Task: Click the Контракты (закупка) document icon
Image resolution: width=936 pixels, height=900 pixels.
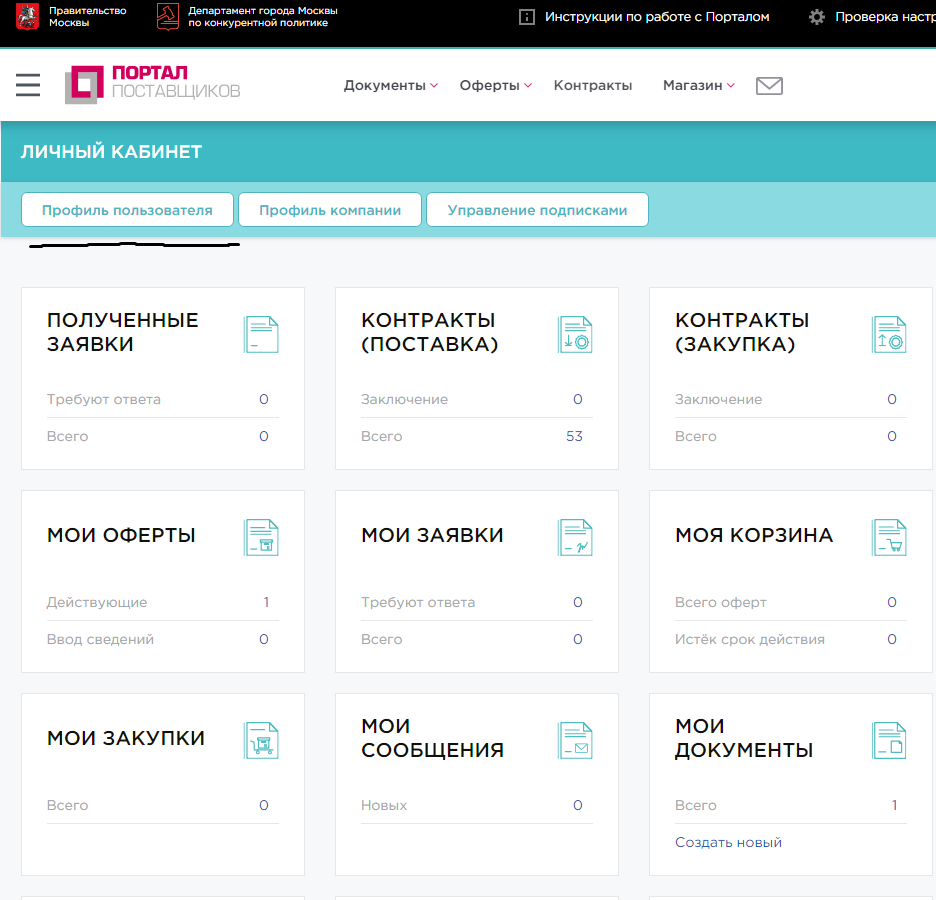Action: pyautogui.click(x=889, y=334)
